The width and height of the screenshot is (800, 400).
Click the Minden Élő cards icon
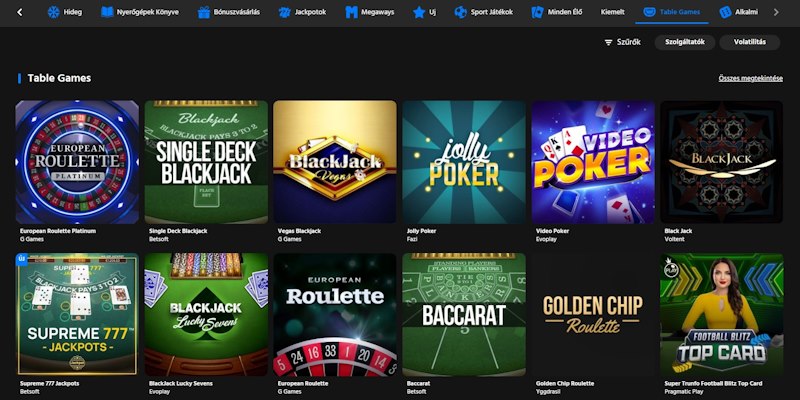click(537, 12)
